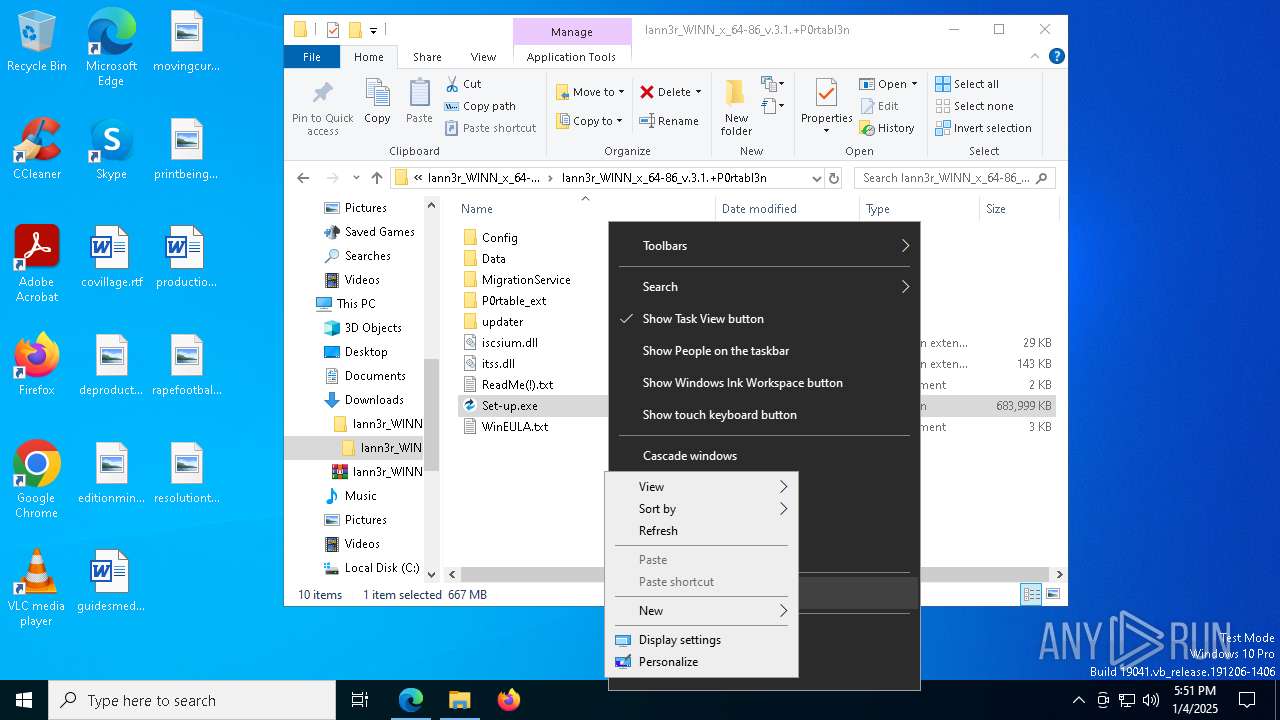Open Recycle Bin desktop icon
1280x720 pixels.
point(37,42)
